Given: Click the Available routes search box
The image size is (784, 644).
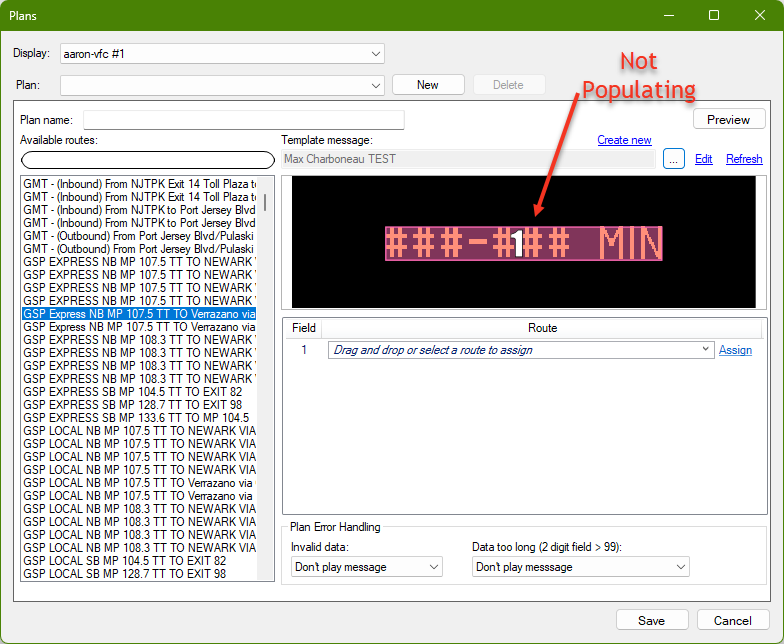Looking at the screenshot, I should 147,160.
